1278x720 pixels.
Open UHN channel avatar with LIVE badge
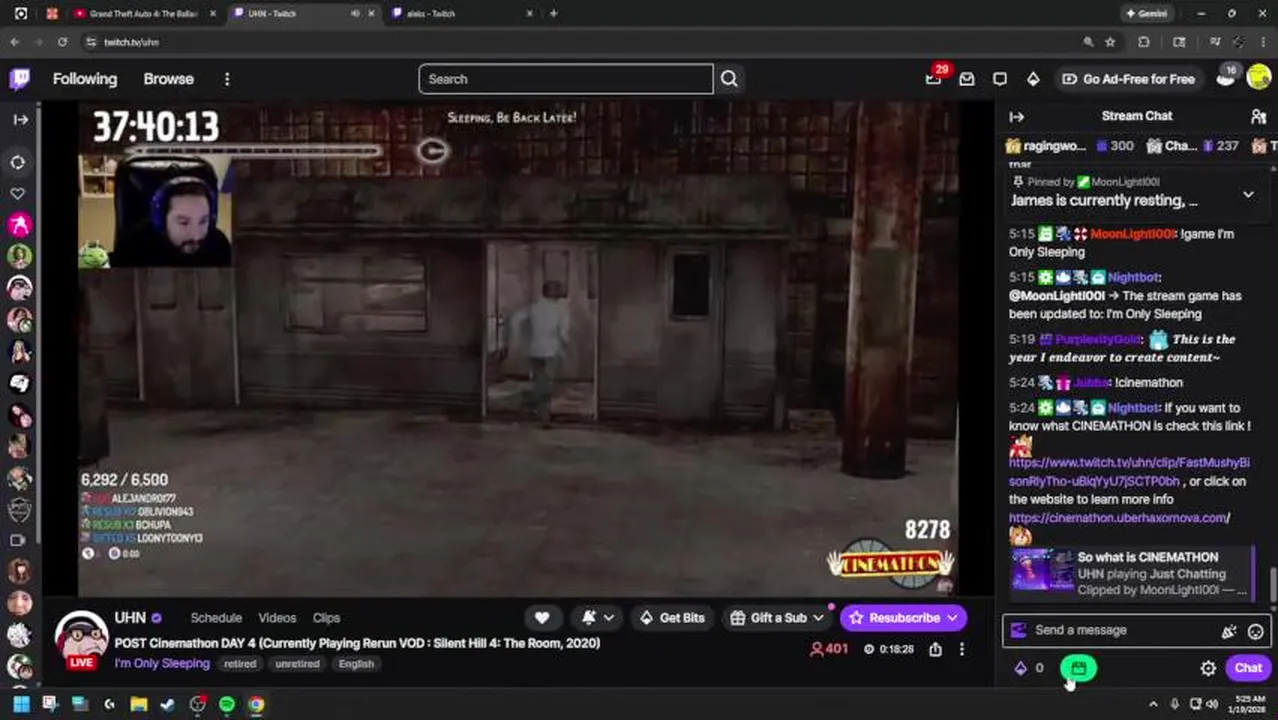[x=81, y=640]
